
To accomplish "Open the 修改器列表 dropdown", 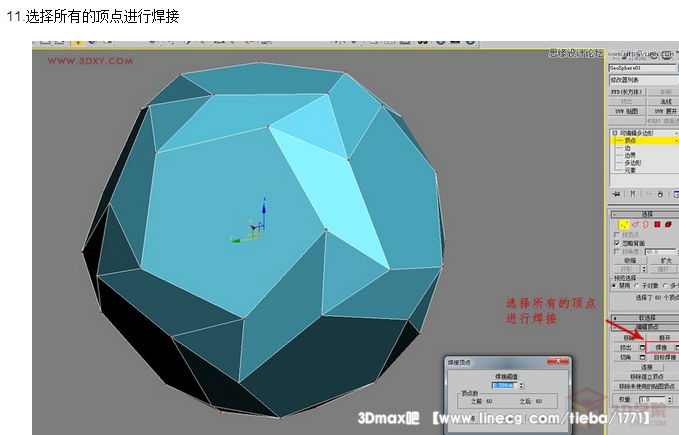I will (x=643, y=80).
